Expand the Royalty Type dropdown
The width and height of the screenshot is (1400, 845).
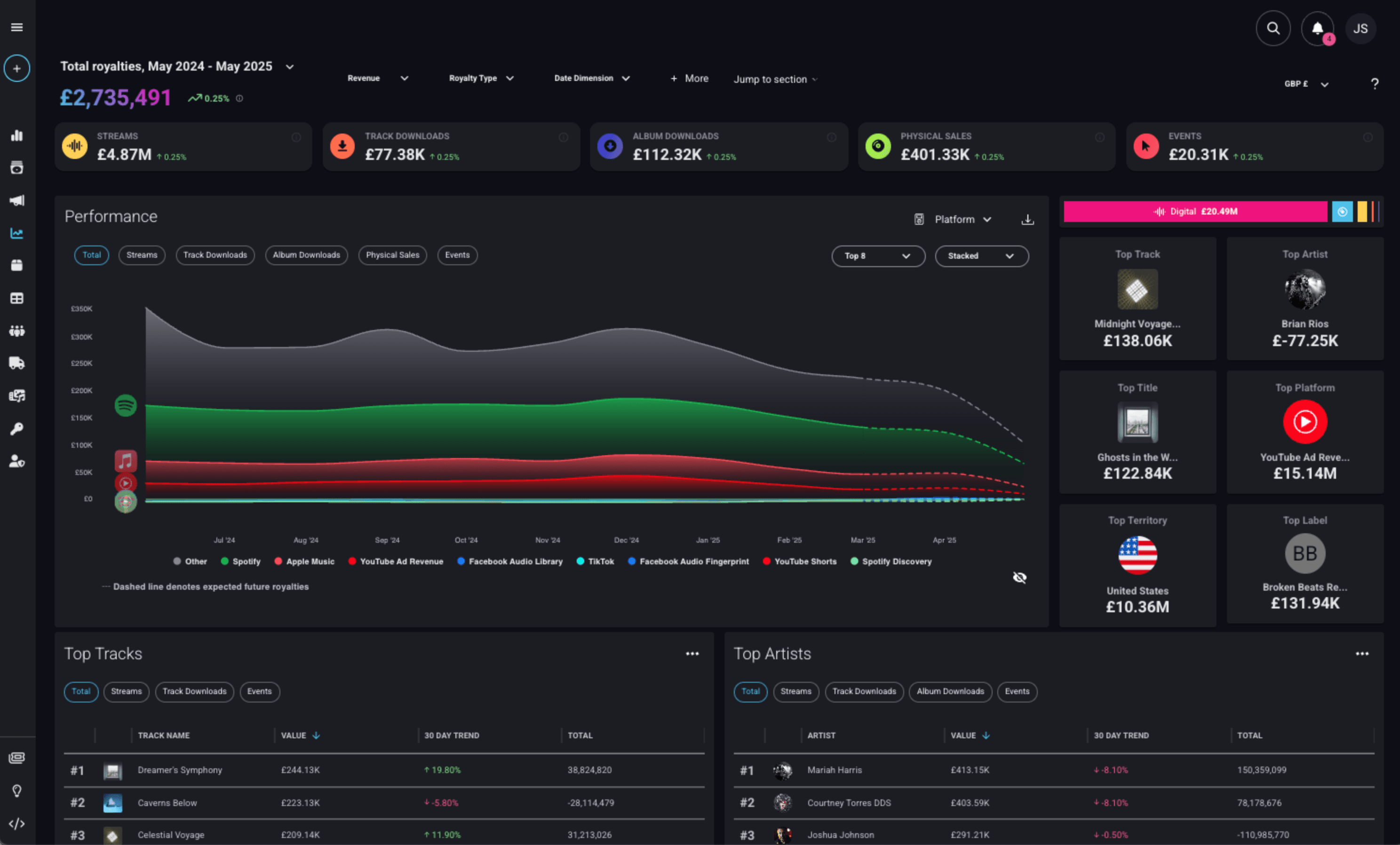click(x=481, y=79)
